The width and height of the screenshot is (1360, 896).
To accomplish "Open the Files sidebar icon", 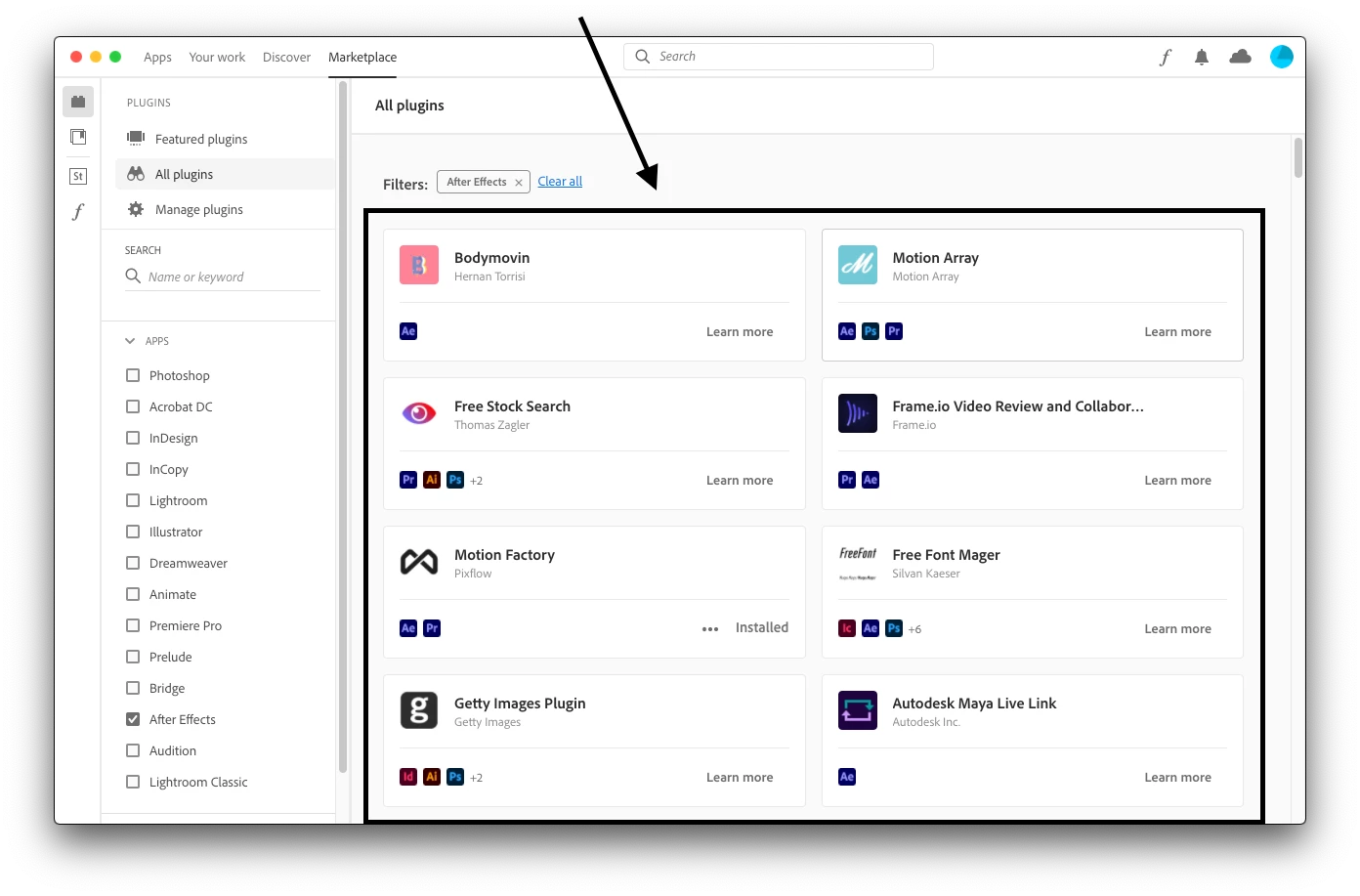I will [x=78, y=137].
